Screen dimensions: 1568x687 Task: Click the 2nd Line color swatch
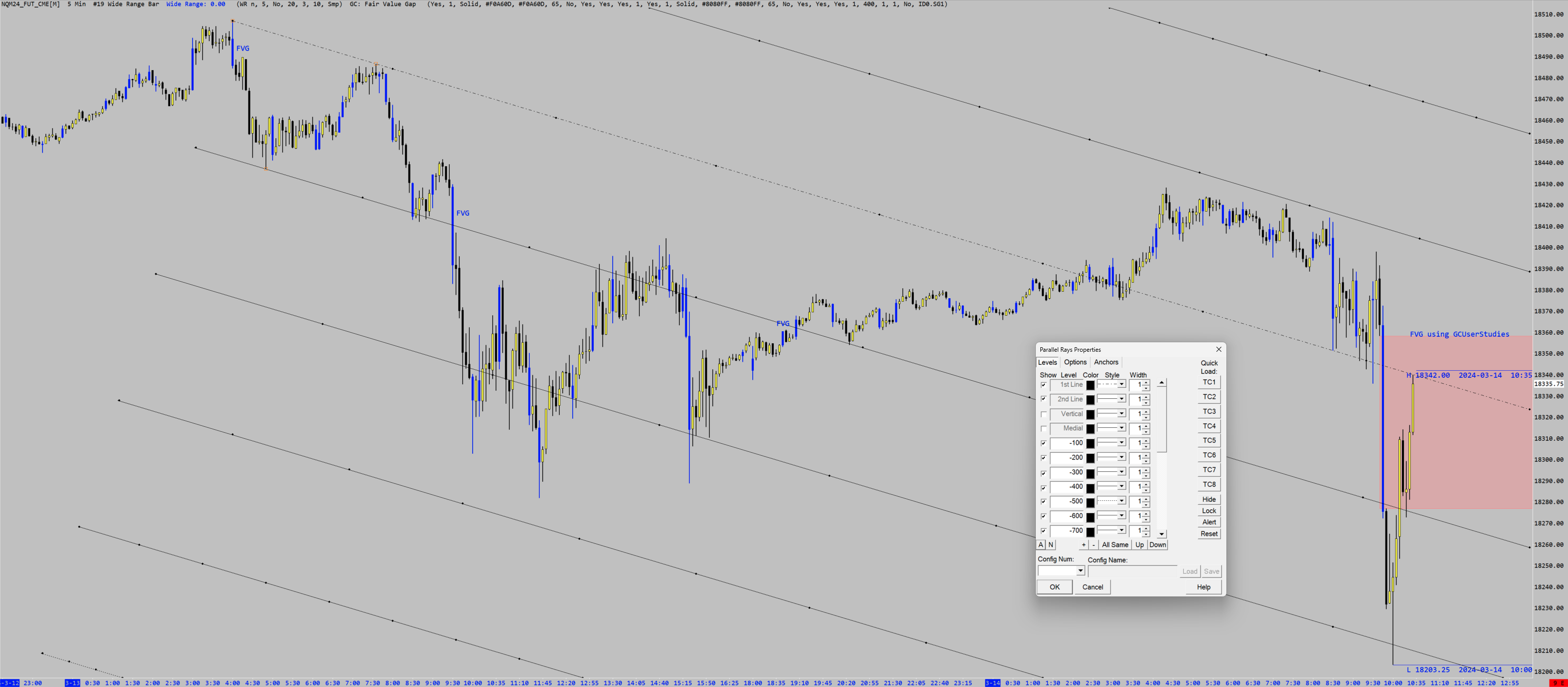coord(1091,399)
